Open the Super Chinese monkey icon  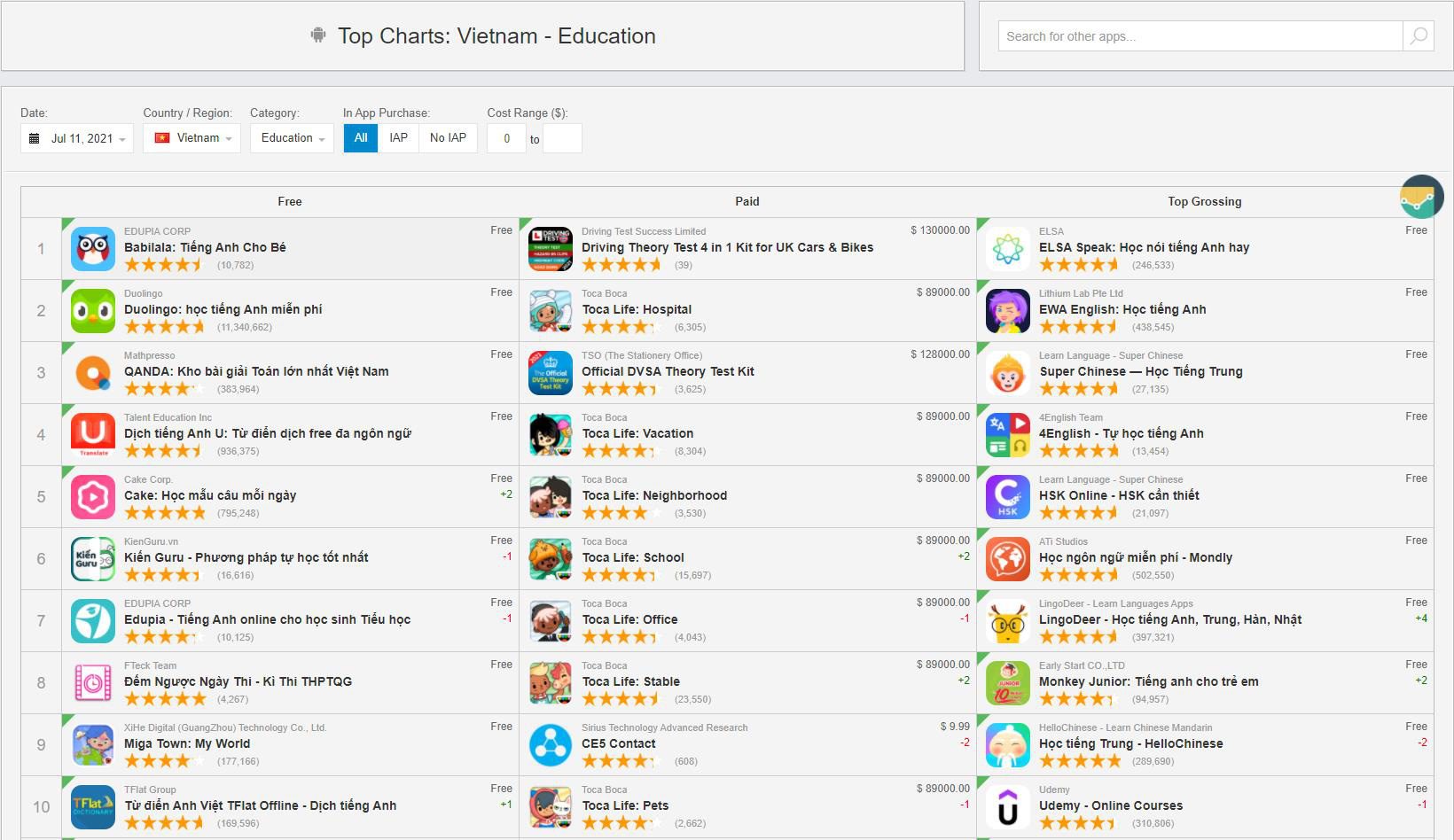pyautogui.click(x=1008, y=373)
